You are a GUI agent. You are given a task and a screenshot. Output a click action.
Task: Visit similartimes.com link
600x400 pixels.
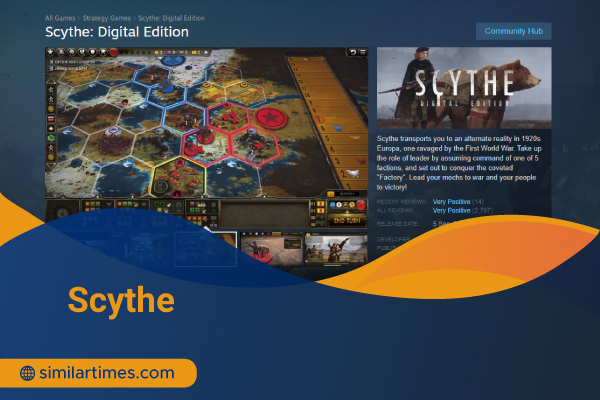coord(107,372)
